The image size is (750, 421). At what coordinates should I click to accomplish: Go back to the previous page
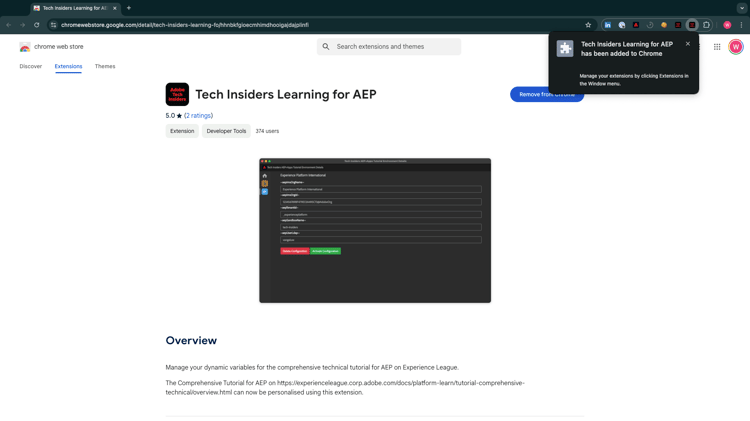[x=9, y=25]
